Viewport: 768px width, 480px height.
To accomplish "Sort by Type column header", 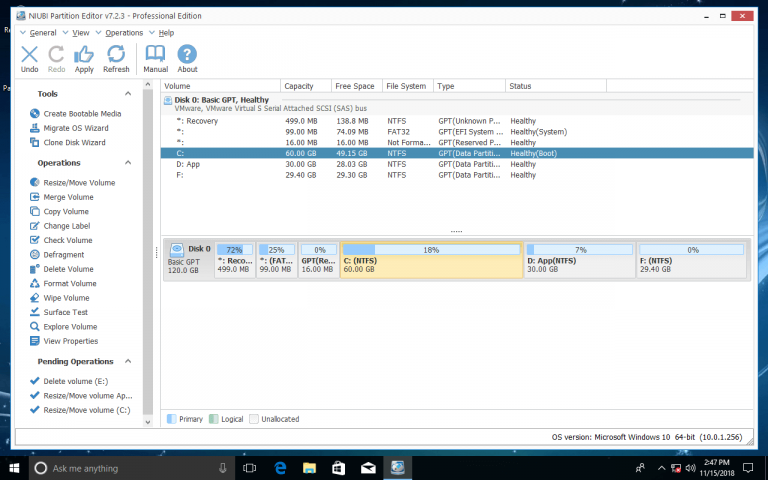I will tap(469, 86).
